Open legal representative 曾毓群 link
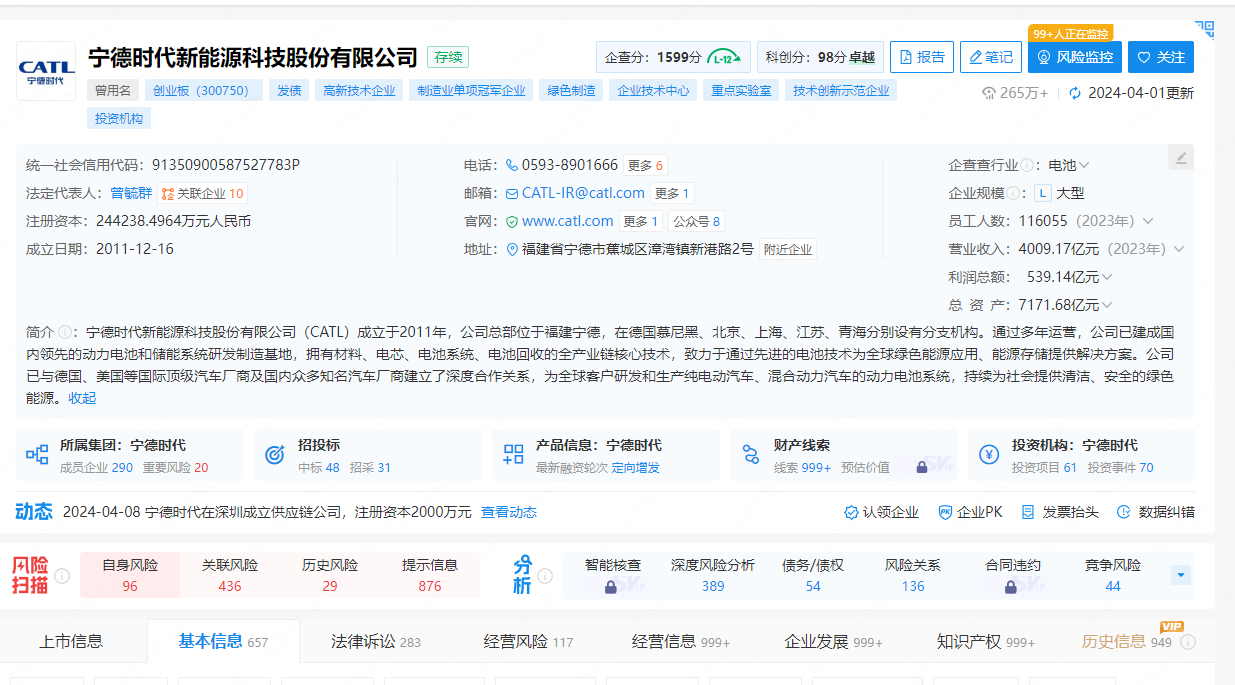1235x685 pixels. pyautogui.click(x=131, y=193)
